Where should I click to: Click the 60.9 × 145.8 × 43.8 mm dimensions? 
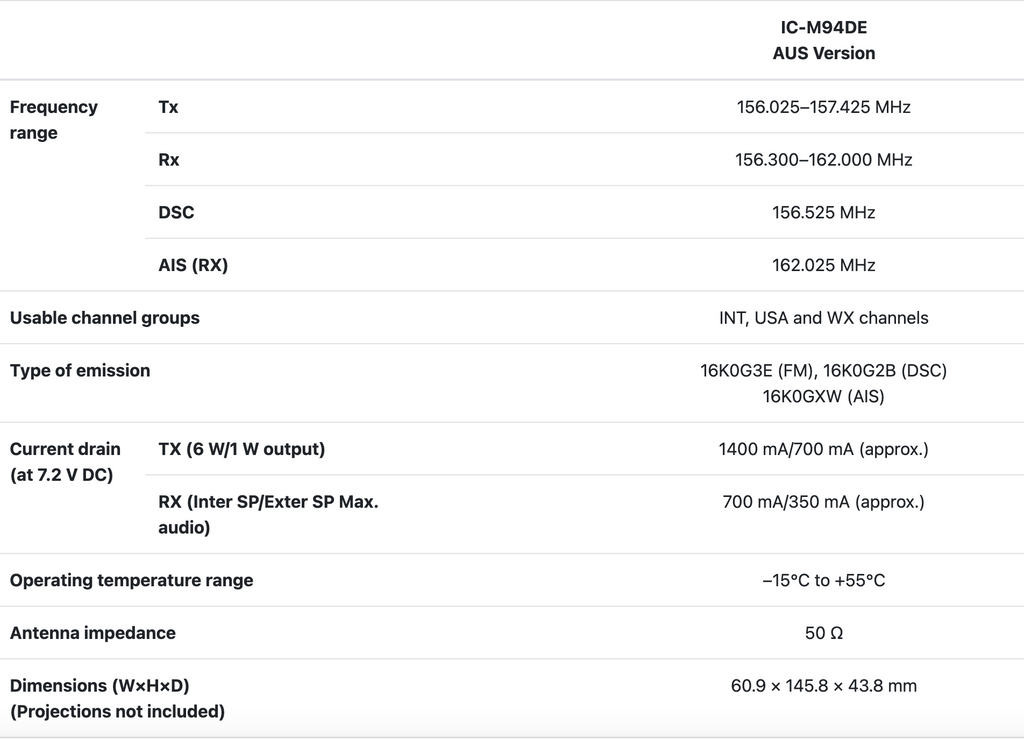pos(823,686)
